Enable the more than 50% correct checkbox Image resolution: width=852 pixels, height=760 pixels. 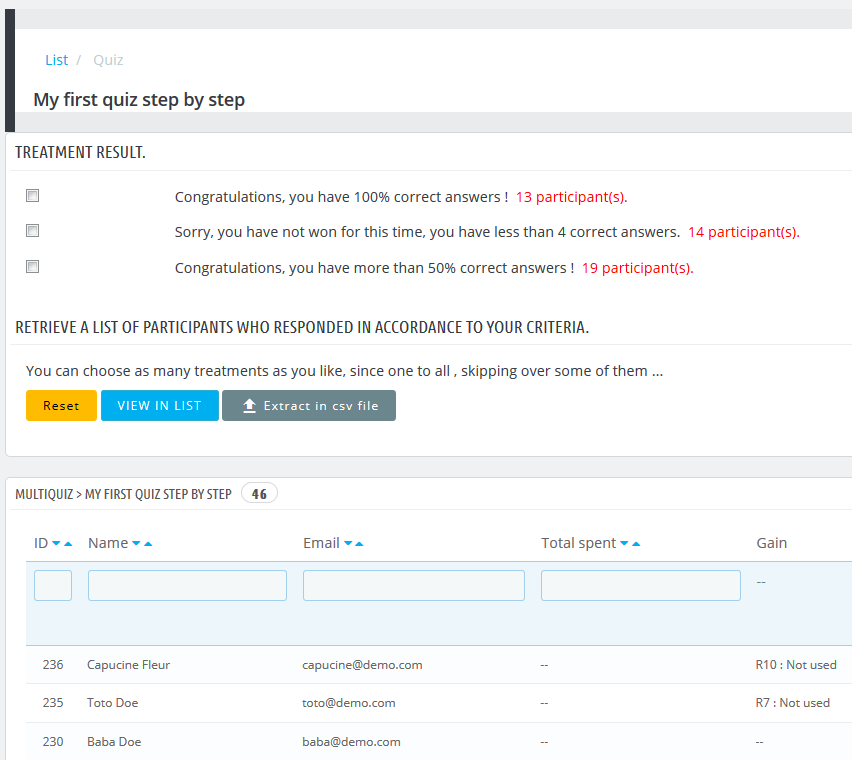point(33,267)
